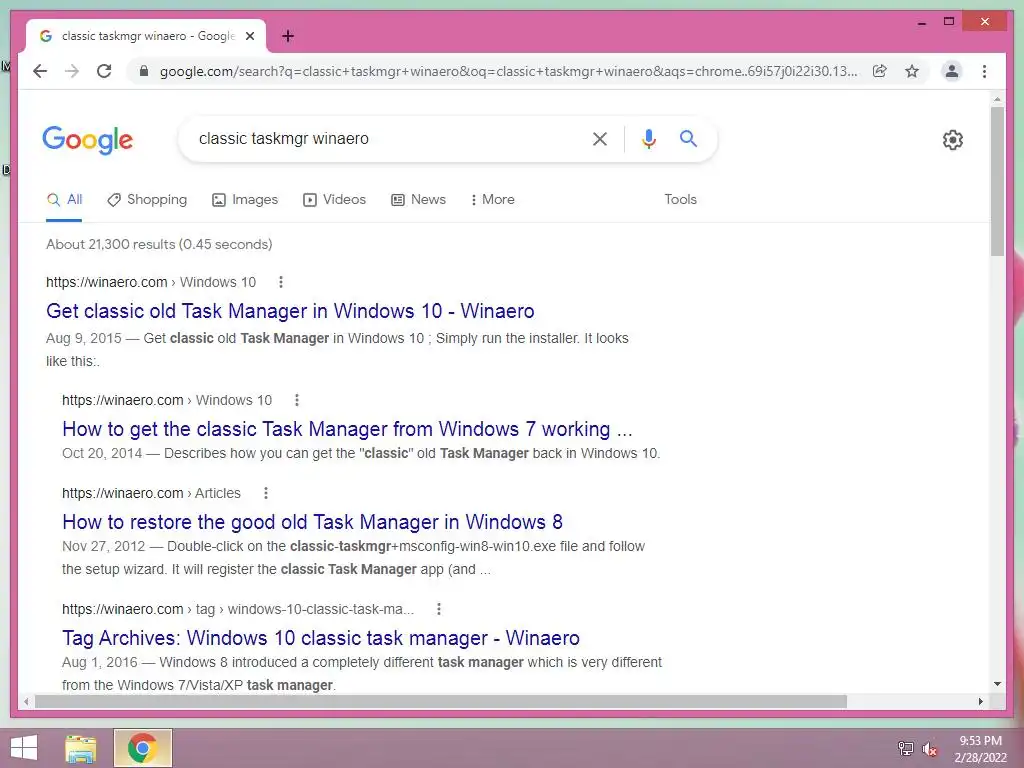Open 'Tag Archives: Windows 10 classic task manager' result
This screenshot has height=768, width=1024.
tap(321, 637)
